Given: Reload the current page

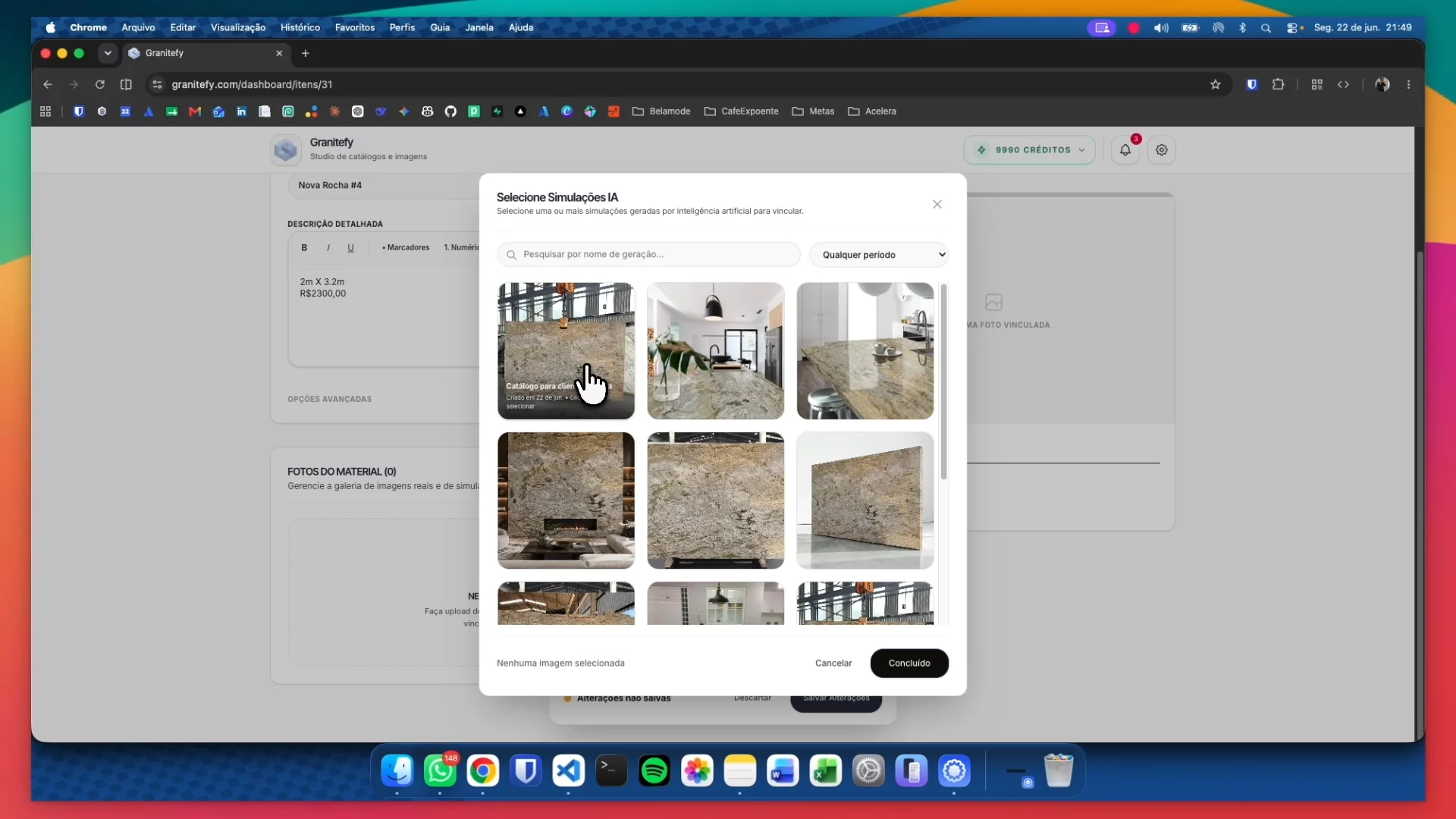Looking at the screenshot, I should coord(99,84).
